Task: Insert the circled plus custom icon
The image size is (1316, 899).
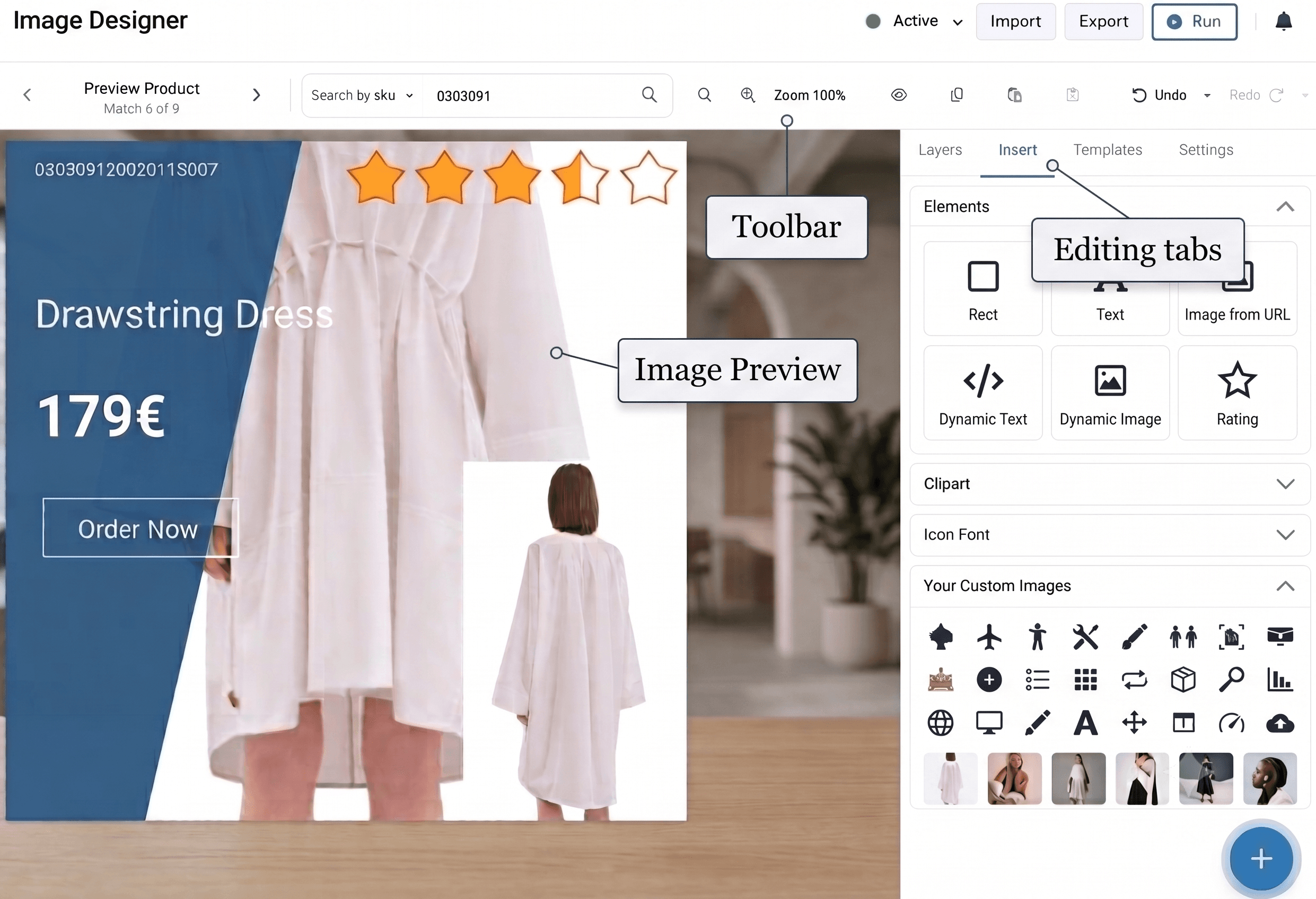Action: click(x=989, y=680)
